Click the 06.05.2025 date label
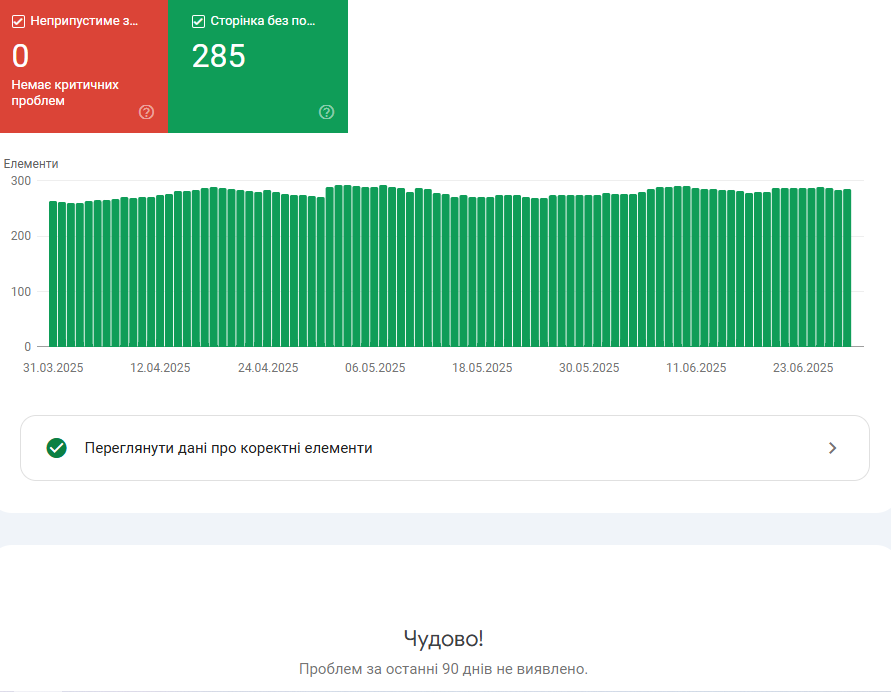Image resolution: width=891 pixels, height=692 pixels. [375, 368]
